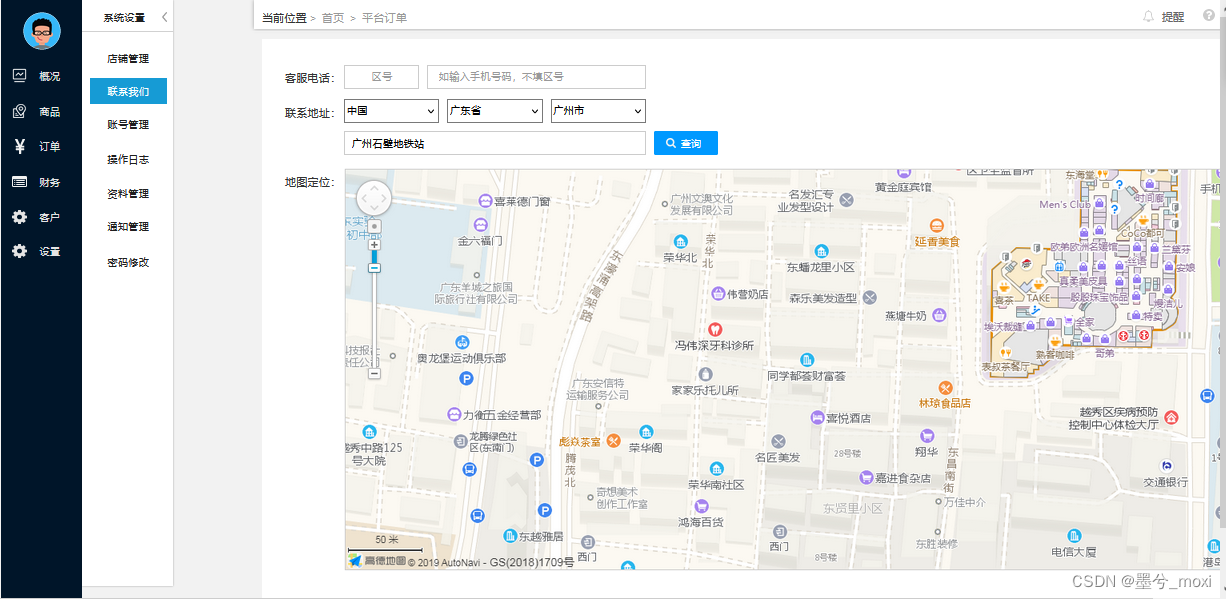
Task: Click 平台订单 in the breadcrumb
Action: pyautogui.click(x=383, y=18)
